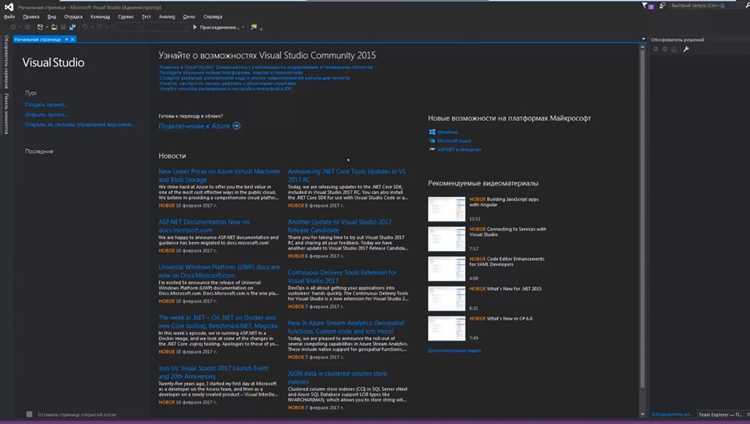Image resolution: width=750 pixels, height=424 pixels.
Task: Click the Открыть проект link
Action: pyautogui.click(x=46, y=114)
